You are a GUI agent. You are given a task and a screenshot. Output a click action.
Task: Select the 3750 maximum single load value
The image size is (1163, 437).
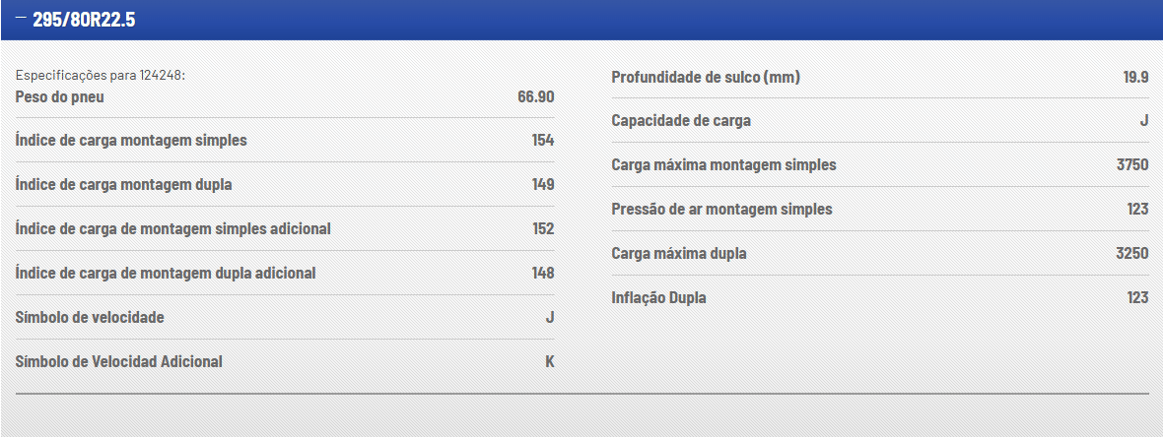pyautogui.click(x=1133, y=165)
